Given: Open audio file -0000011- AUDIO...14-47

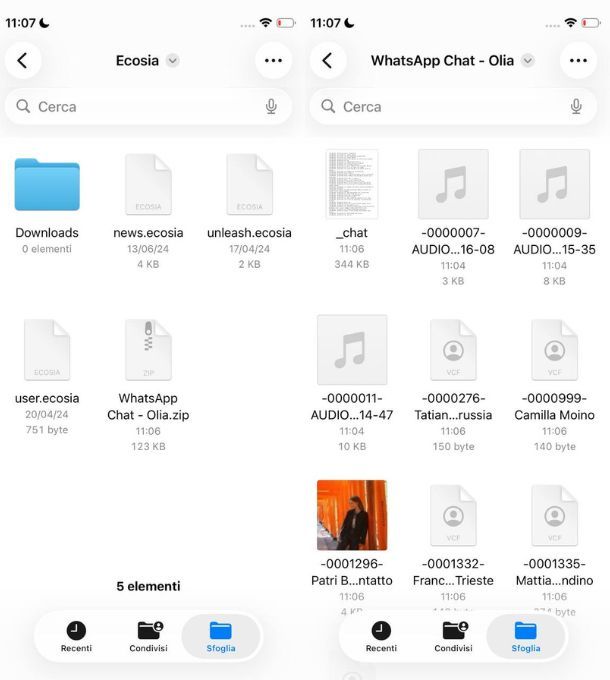Looking at the screenshot, I should click(352, 350).
